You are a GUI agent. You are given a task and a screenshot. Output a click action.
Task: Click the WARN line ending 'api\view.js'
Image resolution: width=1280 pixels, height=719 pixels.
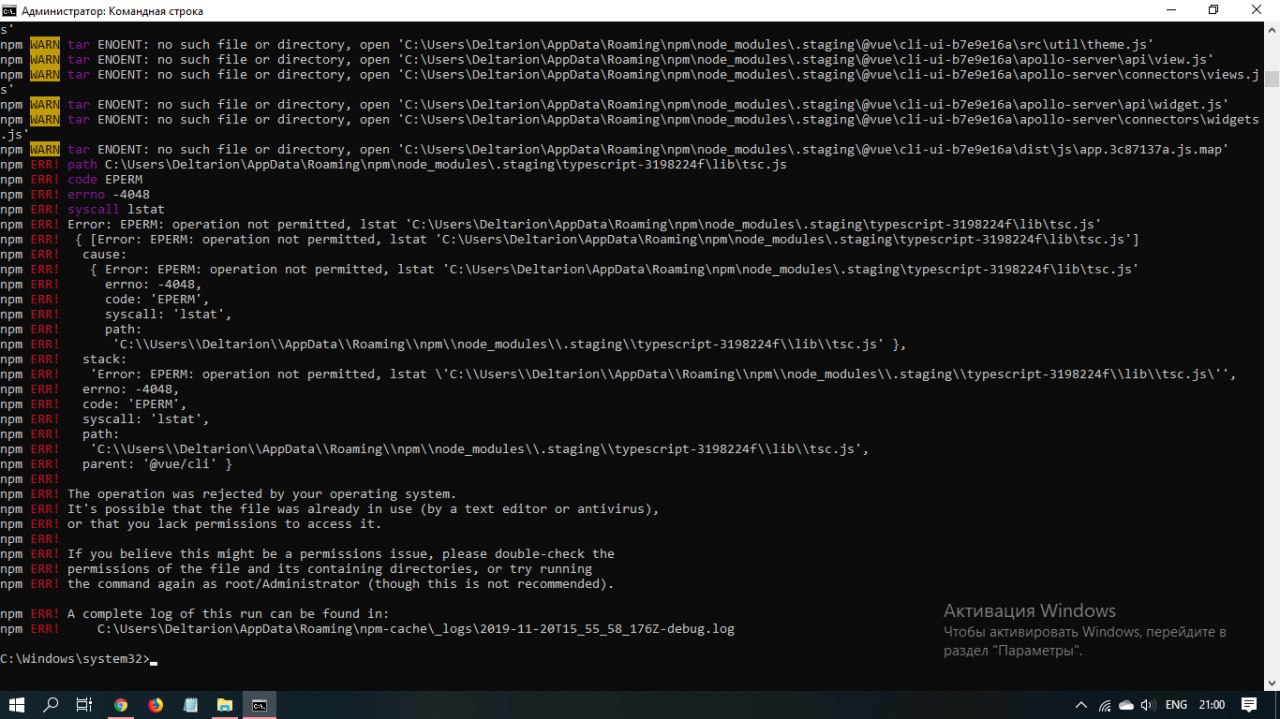[607, 59]
